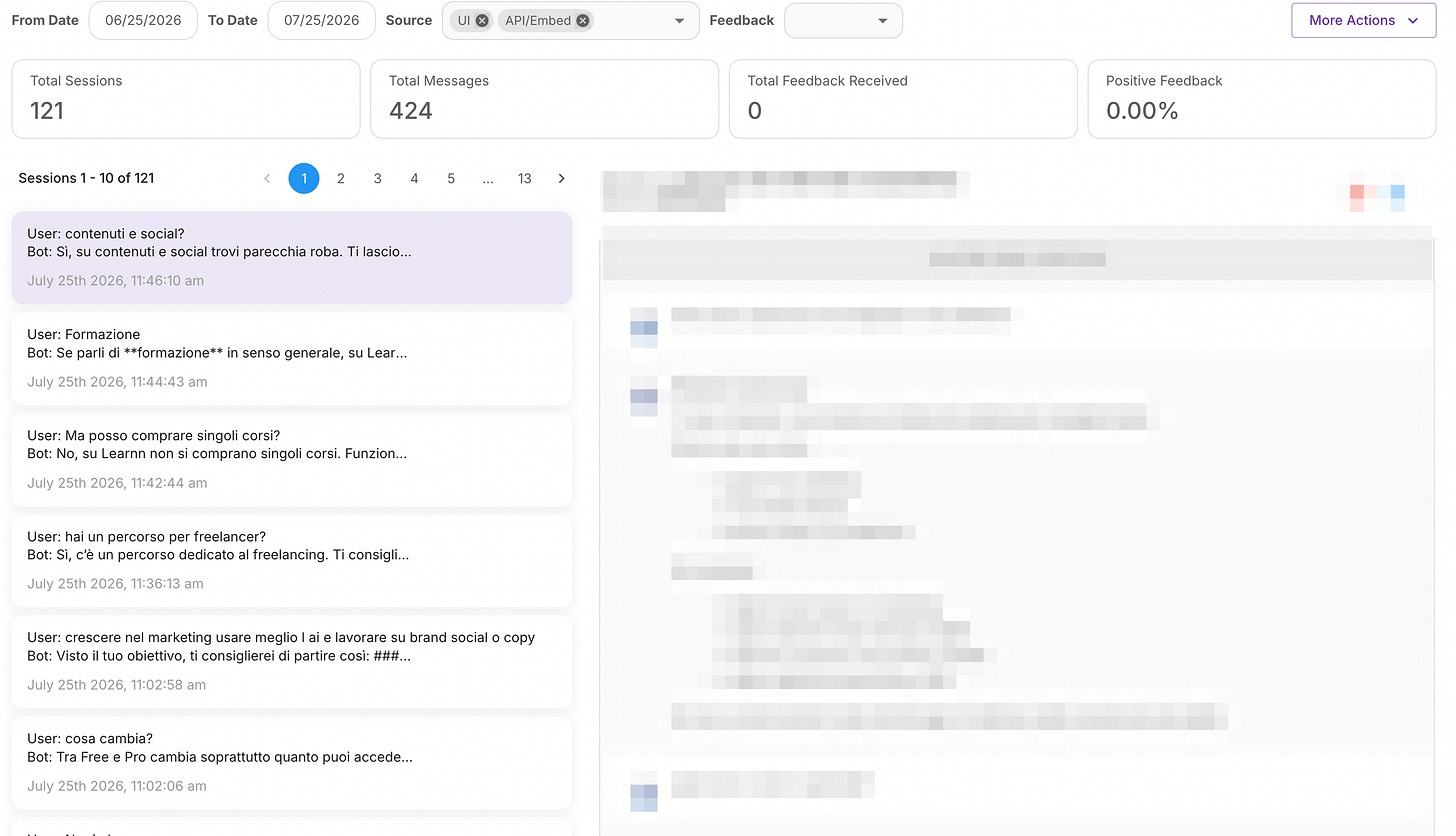Edit the From Date field
The image size is (1456, 836).
coord(143,20)
